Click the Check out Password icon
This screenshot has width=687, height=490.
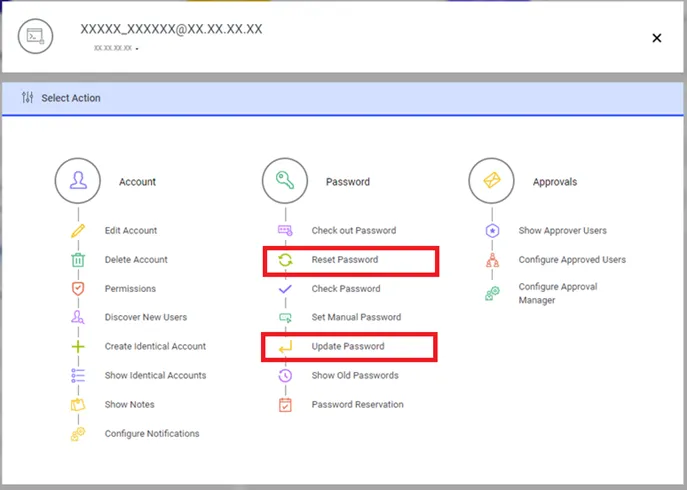(x=285, y=231)
